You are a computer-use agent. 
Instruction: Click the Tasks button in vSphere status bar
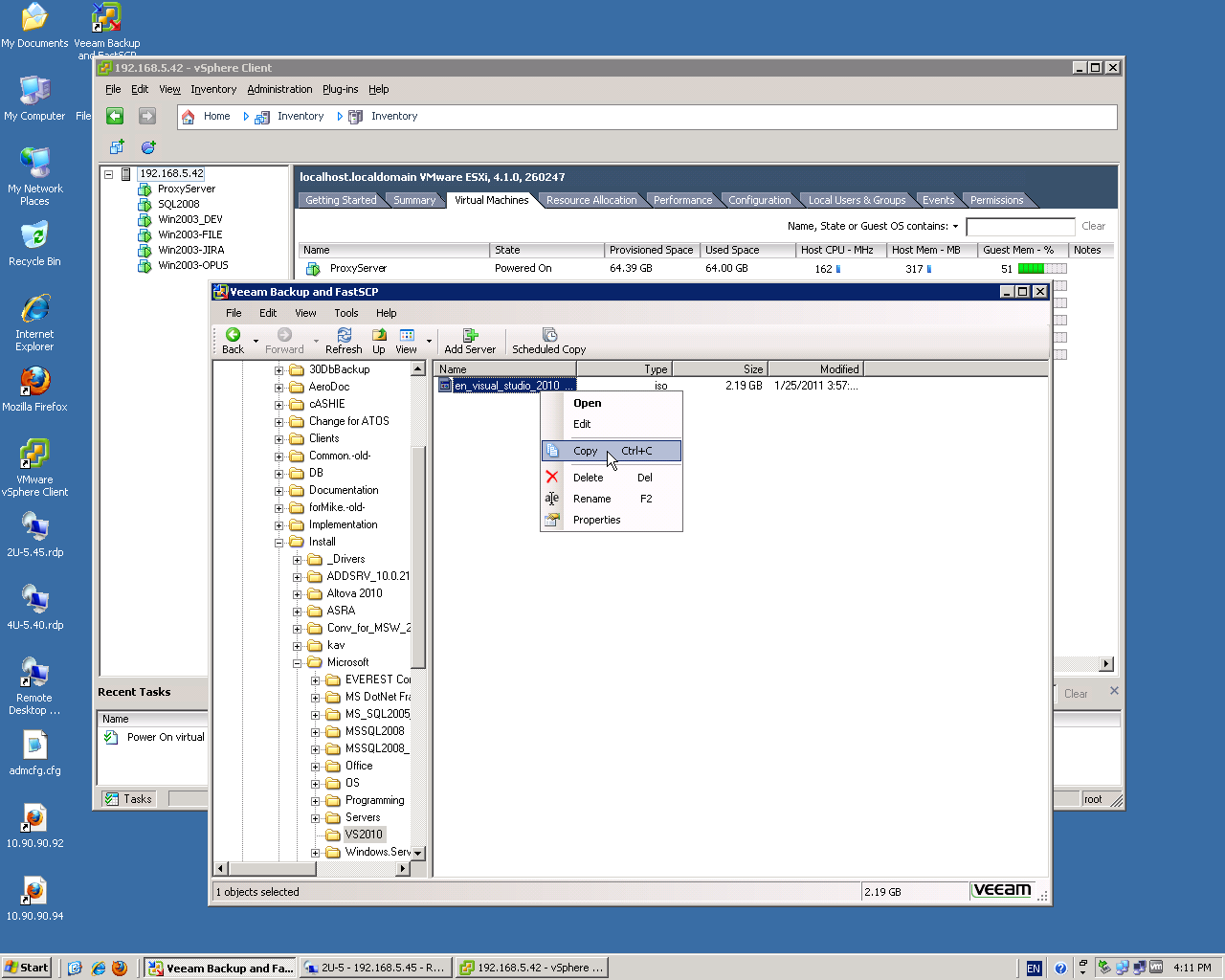[x=128, y=799]
